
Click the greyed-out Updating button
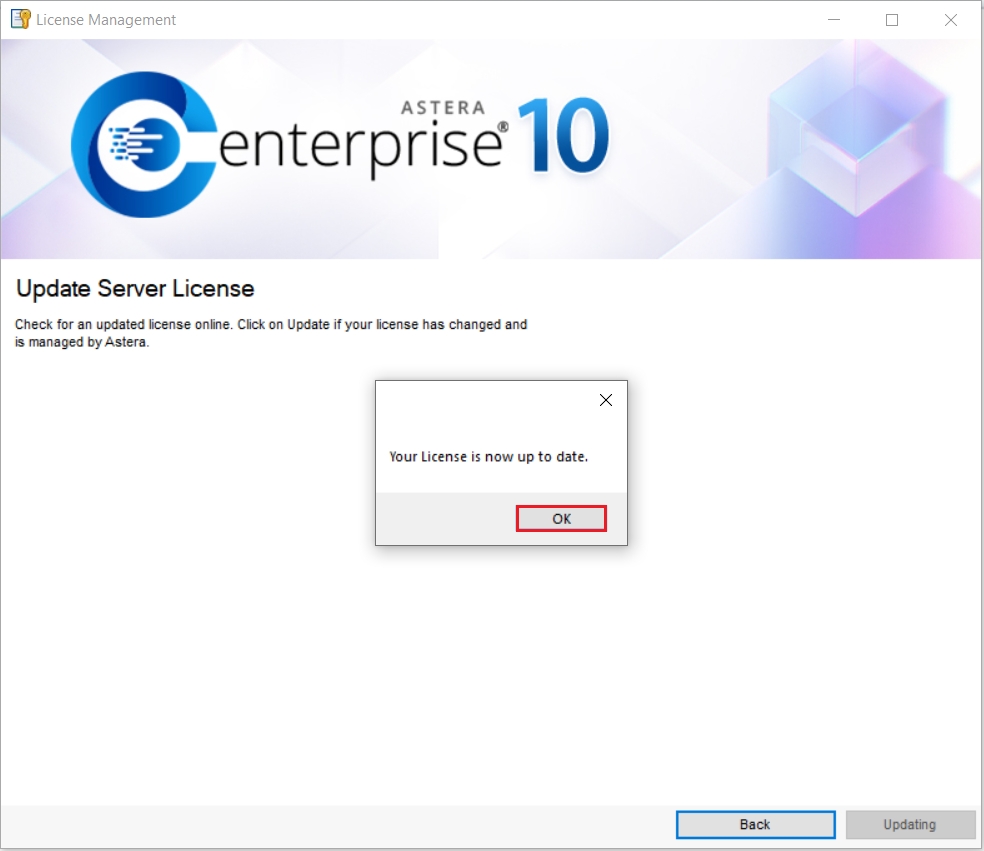[x=910, y=825]
